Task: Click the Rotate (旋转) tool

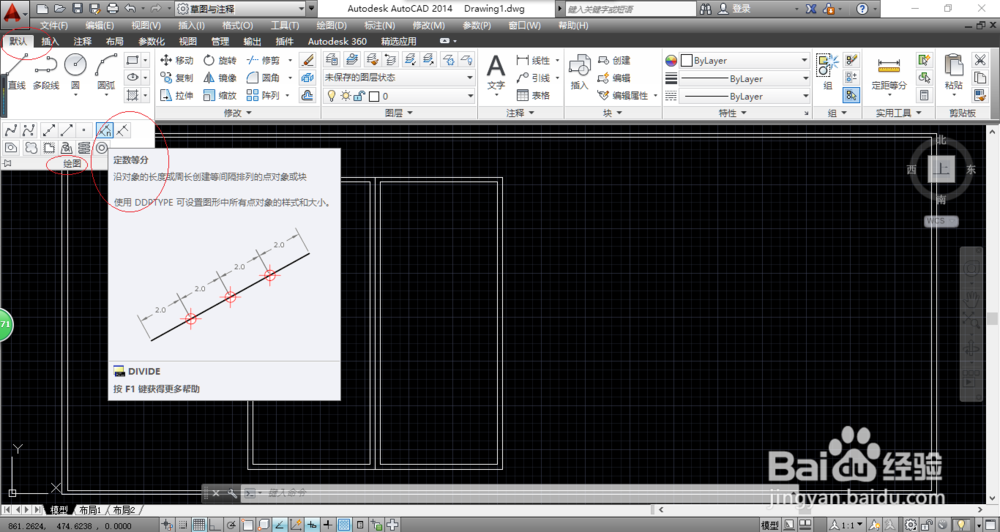Action: point(219,60)
